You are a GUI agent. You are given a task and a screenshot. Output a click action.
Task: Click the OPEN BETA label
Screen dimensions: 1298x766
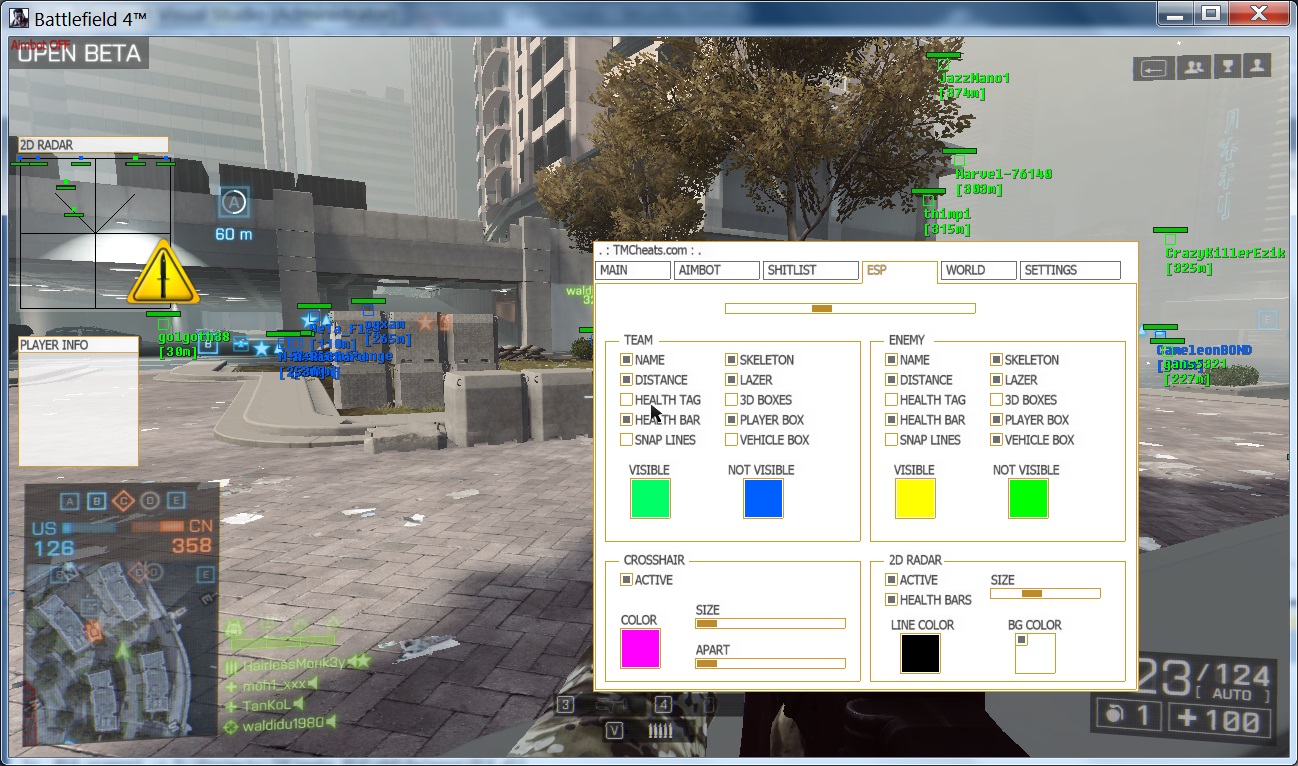click(79, 53)
